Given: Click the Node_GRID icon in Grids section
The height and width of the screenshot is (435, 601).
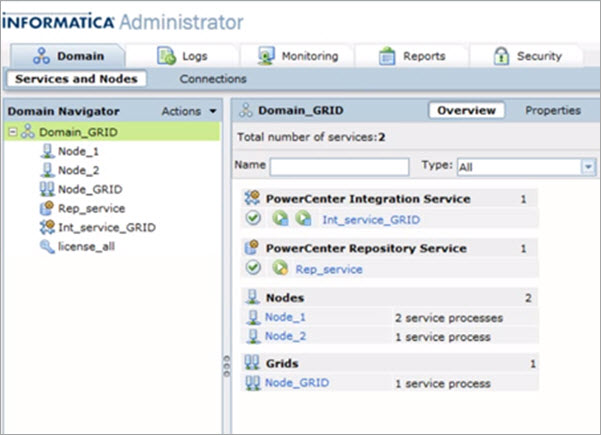Looking at the screenshot, I should point(253,382).
